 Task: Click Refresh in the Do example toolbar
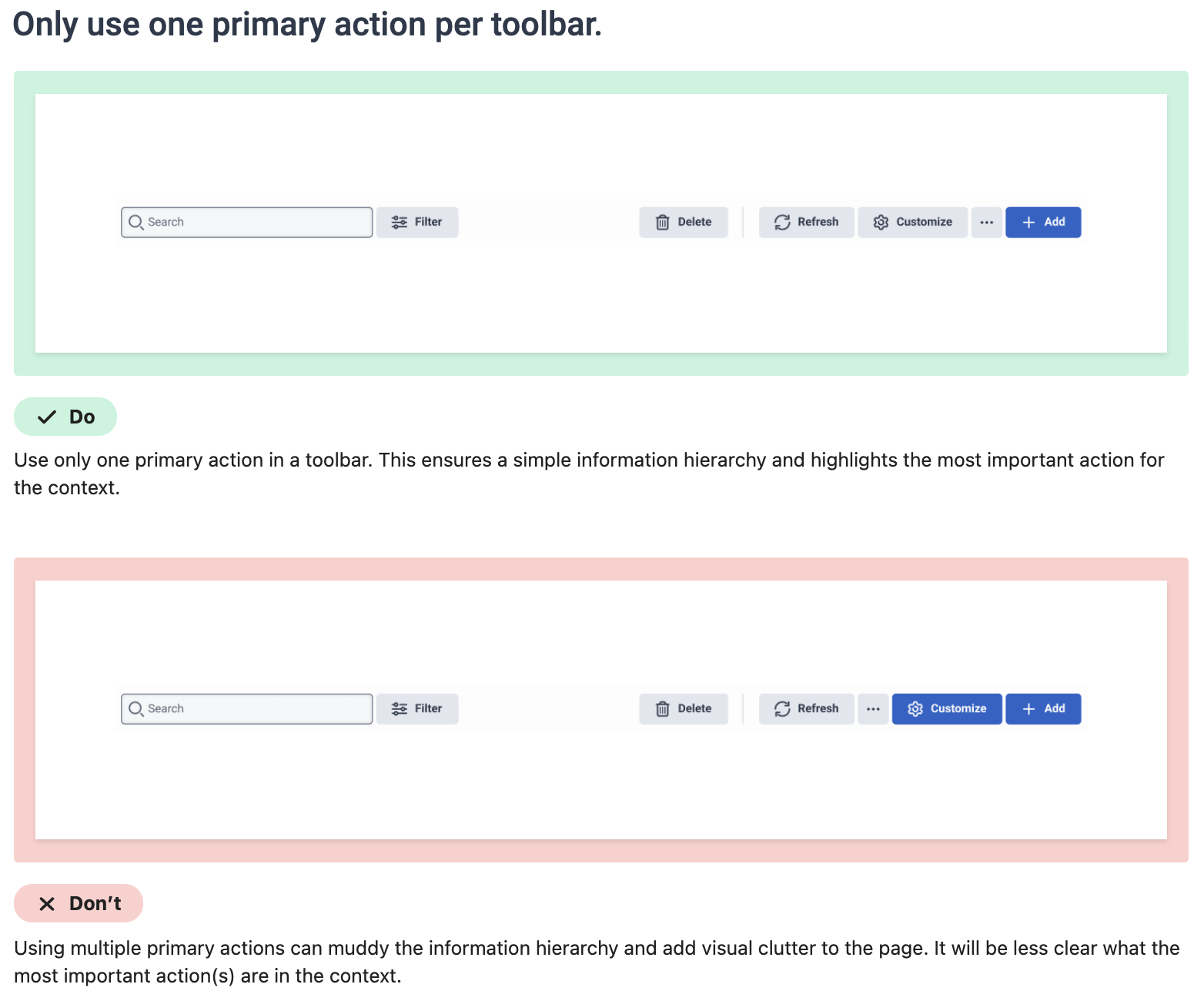[806, 223]
